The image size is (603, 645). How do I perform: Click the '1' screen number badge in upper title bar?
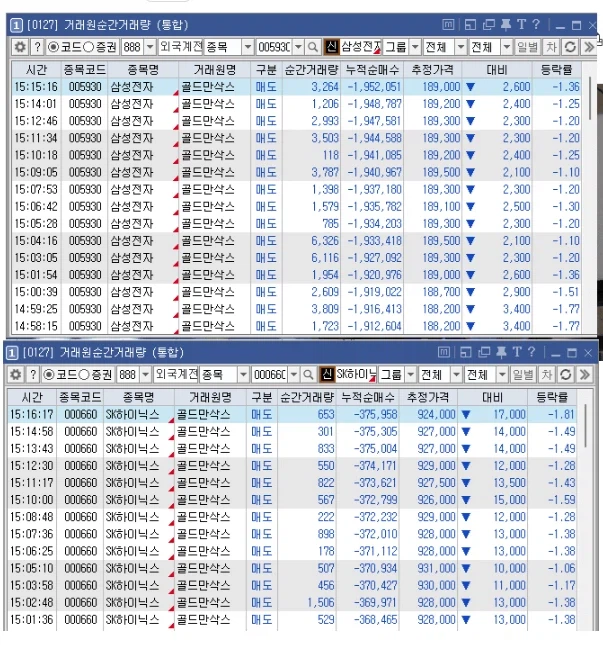click(15, 25)
